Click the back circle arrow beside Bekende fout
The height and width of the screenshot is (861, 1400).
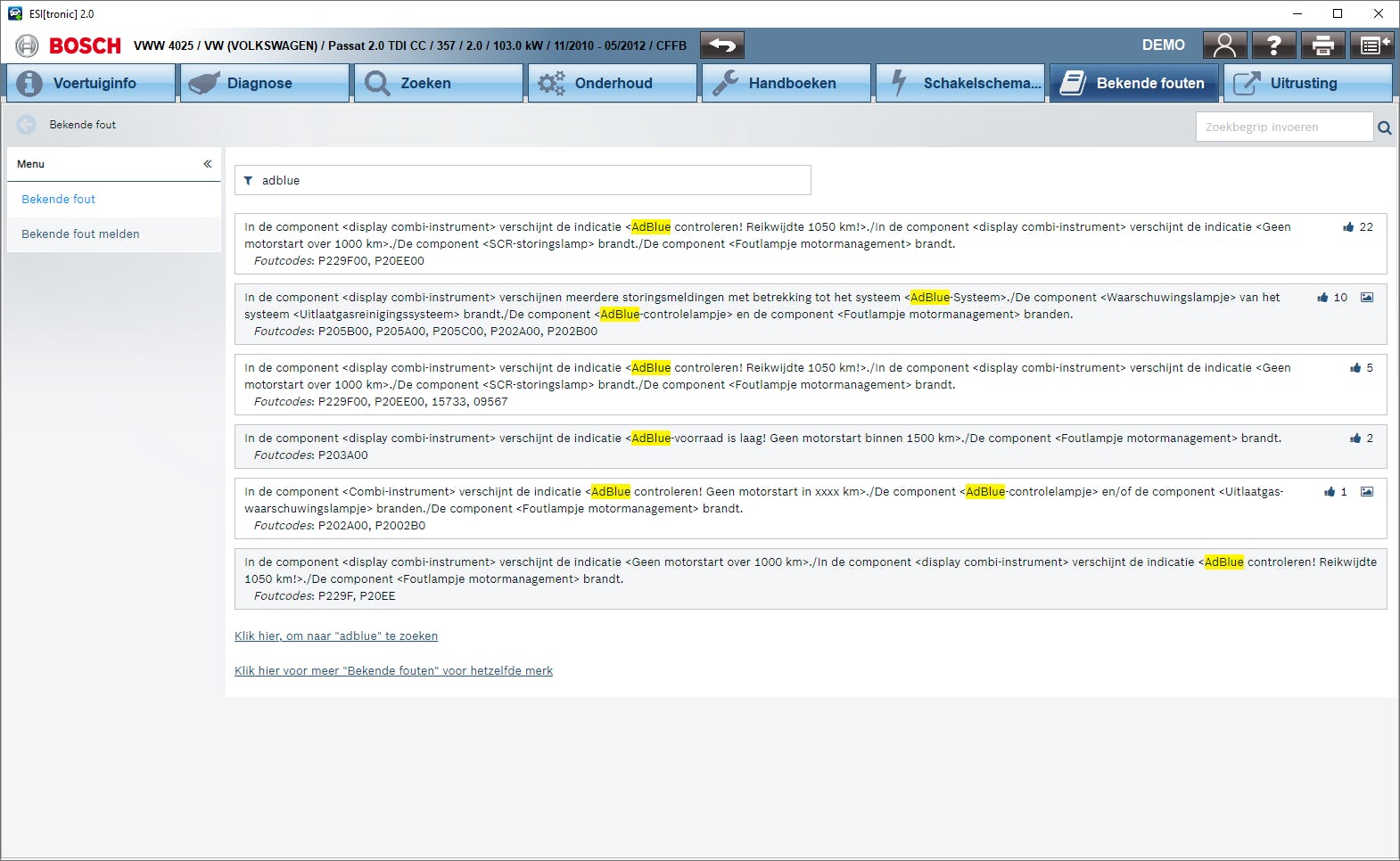27,125
